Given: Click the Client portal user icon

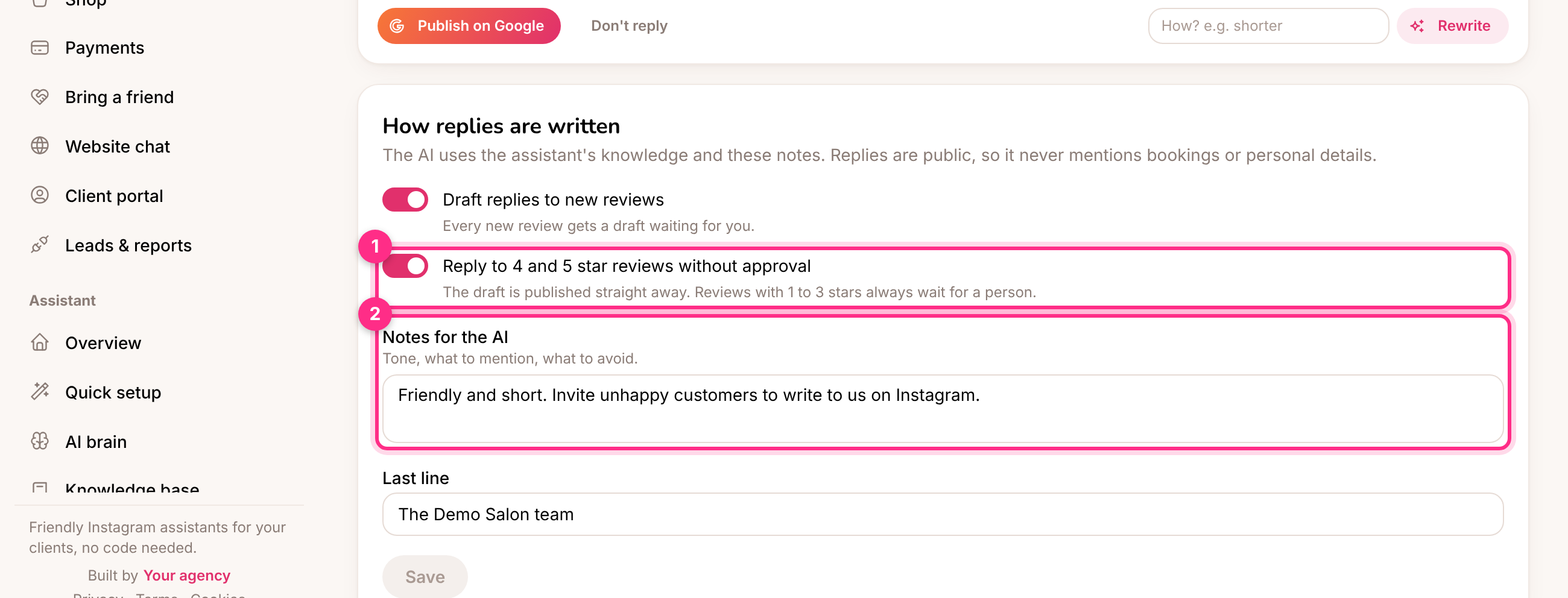Looking at the screenshot, I should pyautogui.click(x=40, y=195).
